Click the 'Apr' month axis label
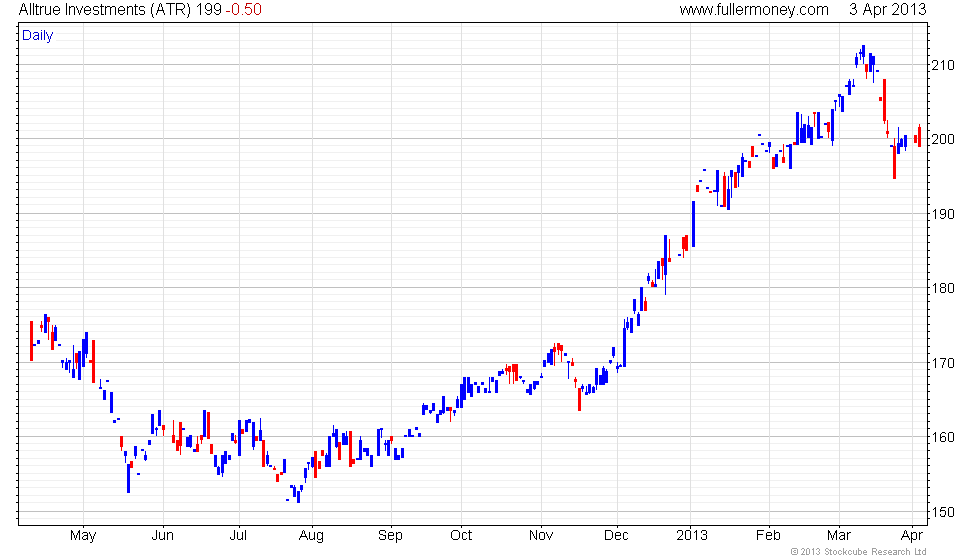 [912, 536]
